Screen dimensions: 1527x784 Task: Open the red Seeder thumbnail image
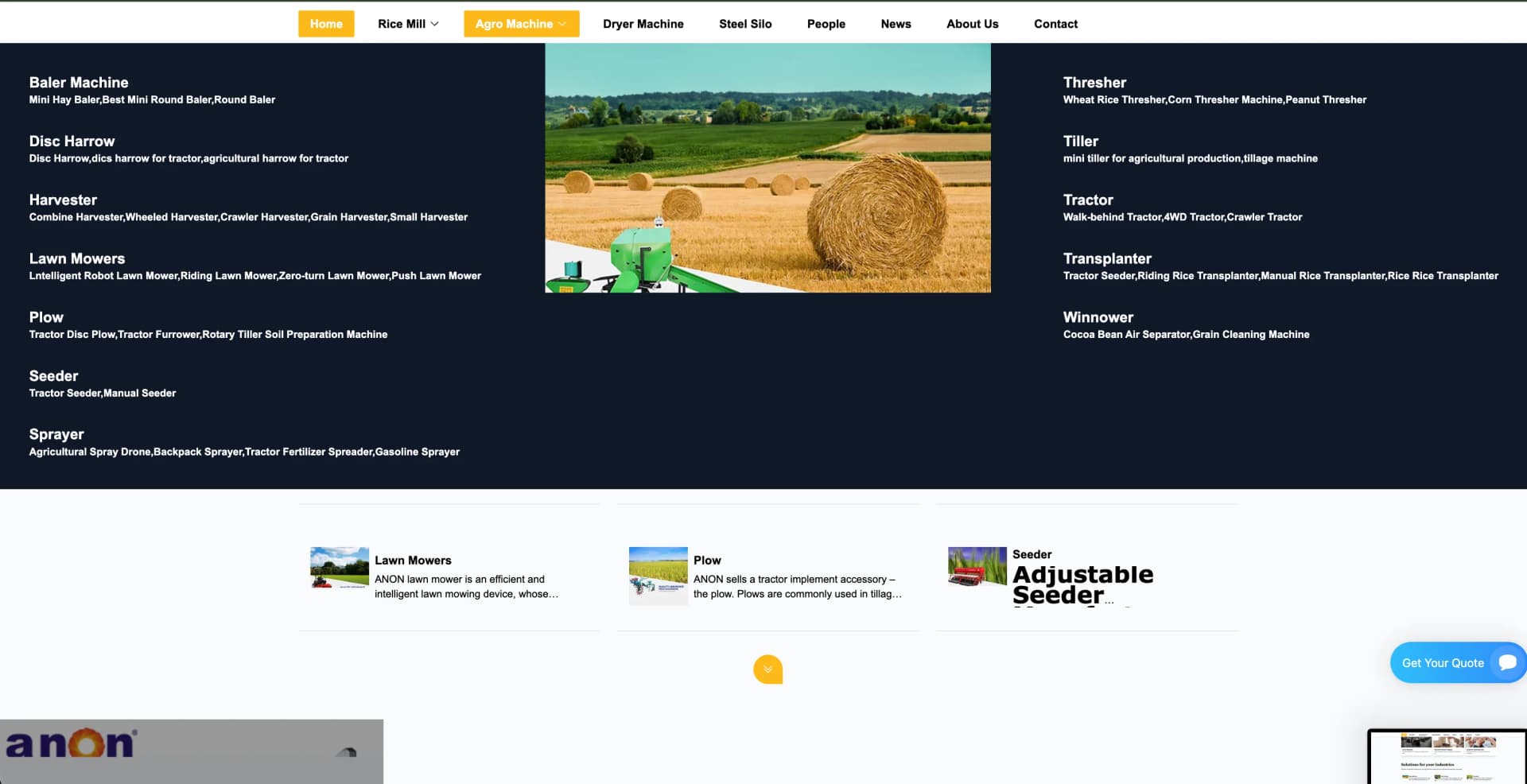[977, 567]
